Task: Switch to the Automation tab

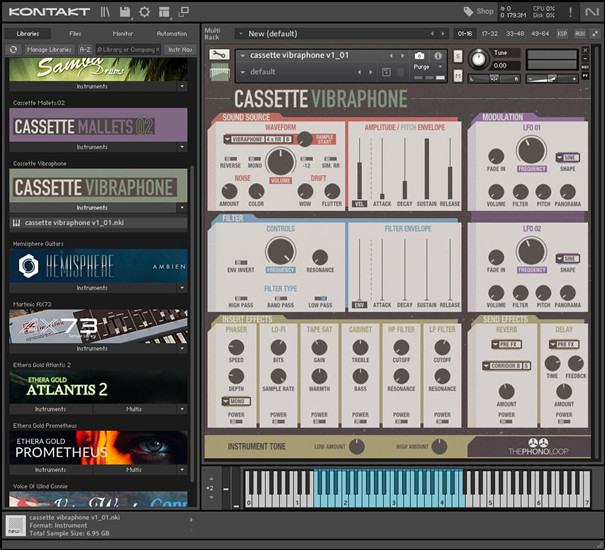Action: 171,33
